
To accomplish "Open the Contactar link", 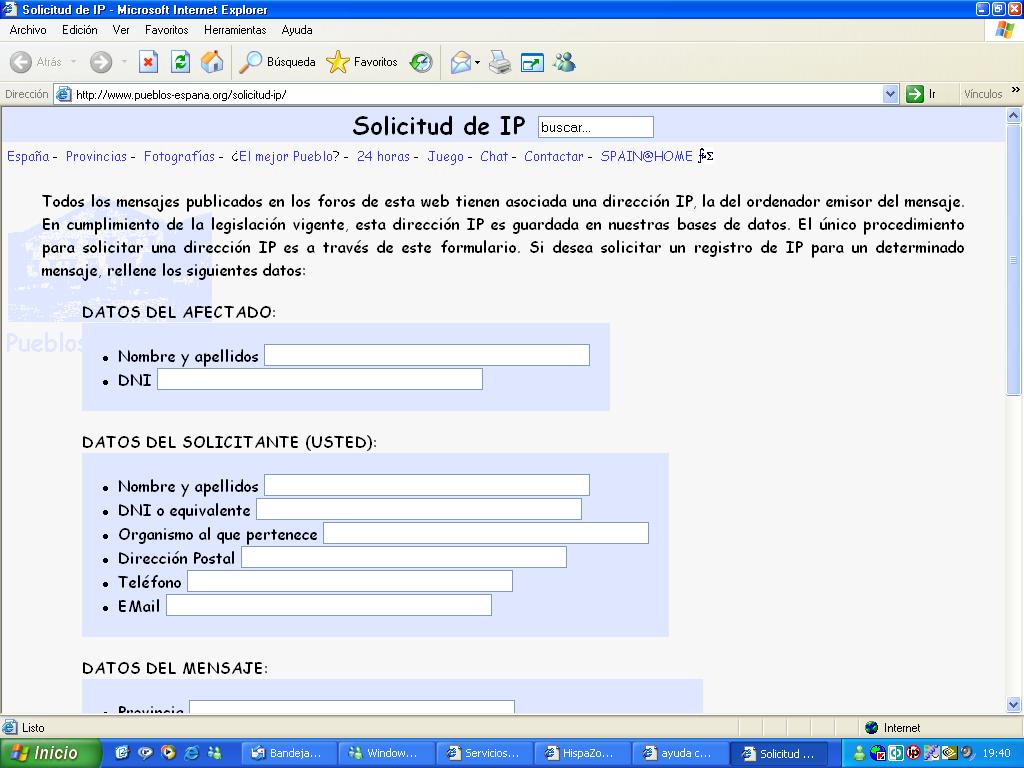I will pyautogui.click(x=553, y=156).
